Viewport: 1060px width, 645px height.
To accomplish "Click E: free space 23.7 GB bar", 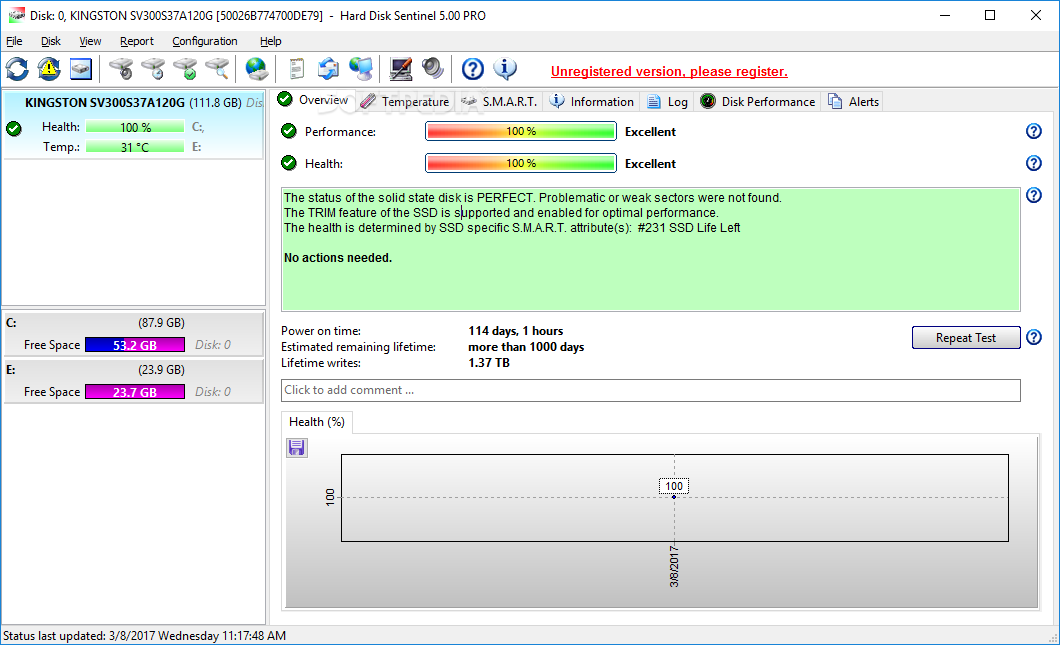I will (135, 391).
